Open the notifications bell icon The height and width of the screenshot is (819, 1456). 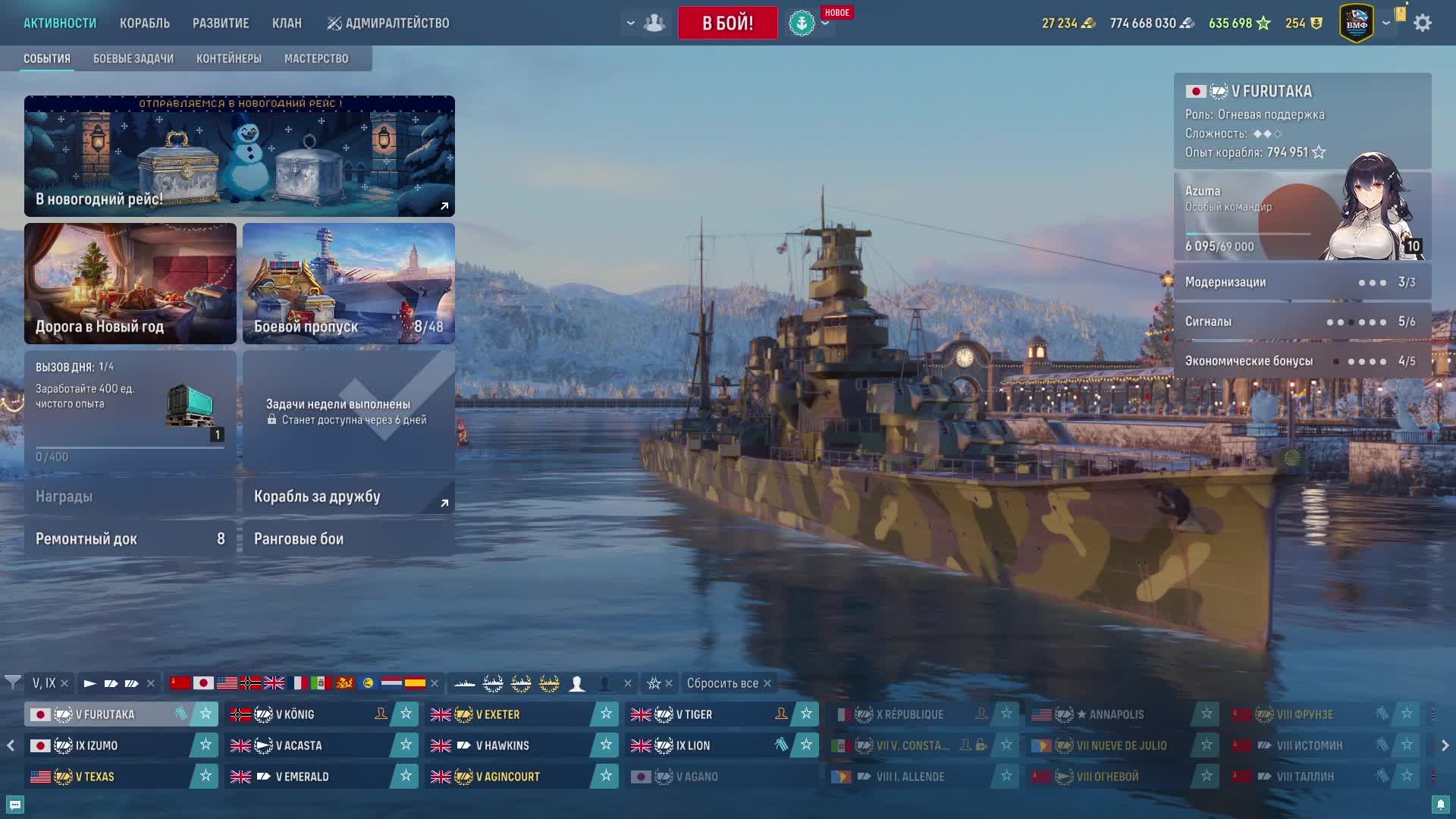pos(1441,805)
